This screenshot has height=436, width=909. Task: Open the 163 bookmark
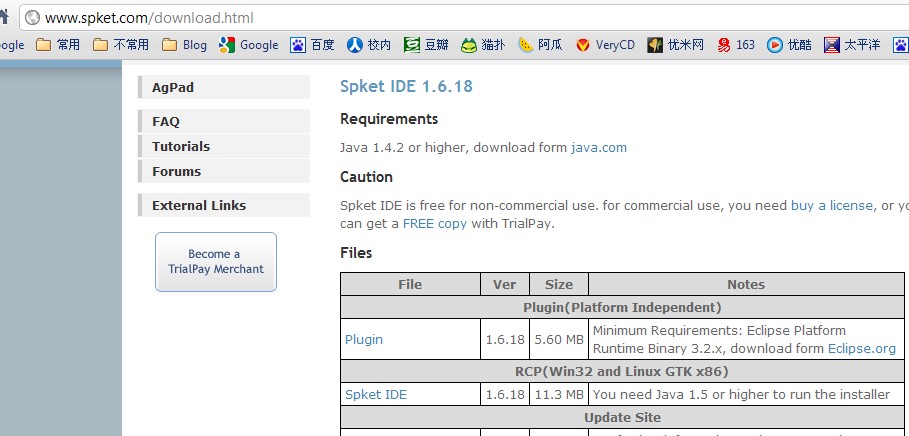click(736, 45)
